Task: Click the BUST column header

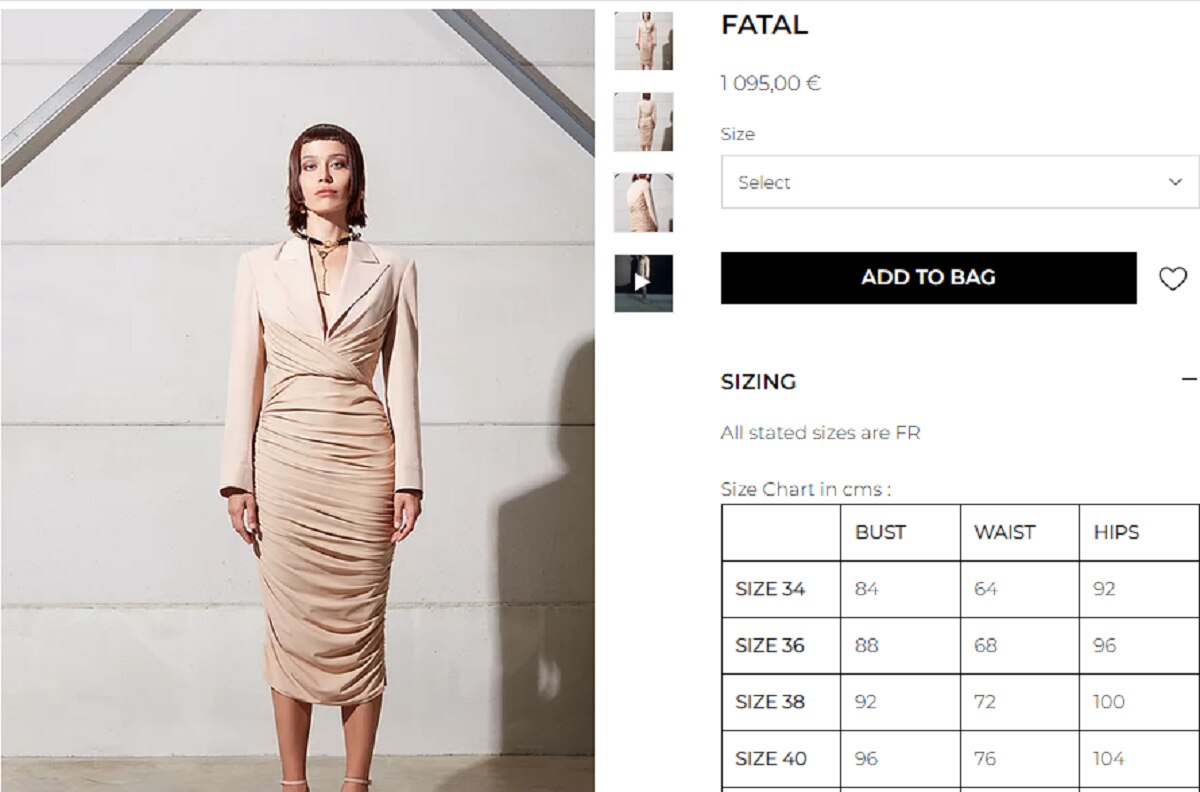Action: (880, 532)
